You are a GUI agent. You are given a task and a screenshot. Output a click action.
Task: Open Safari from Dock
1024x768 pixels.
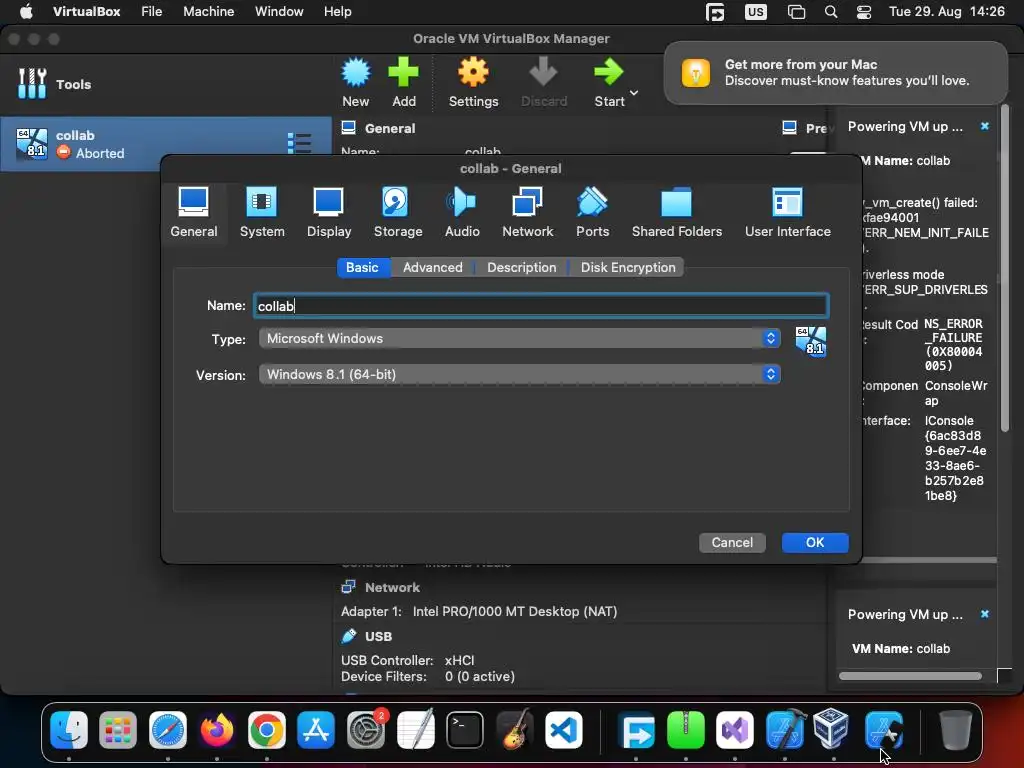pos(168,729)
